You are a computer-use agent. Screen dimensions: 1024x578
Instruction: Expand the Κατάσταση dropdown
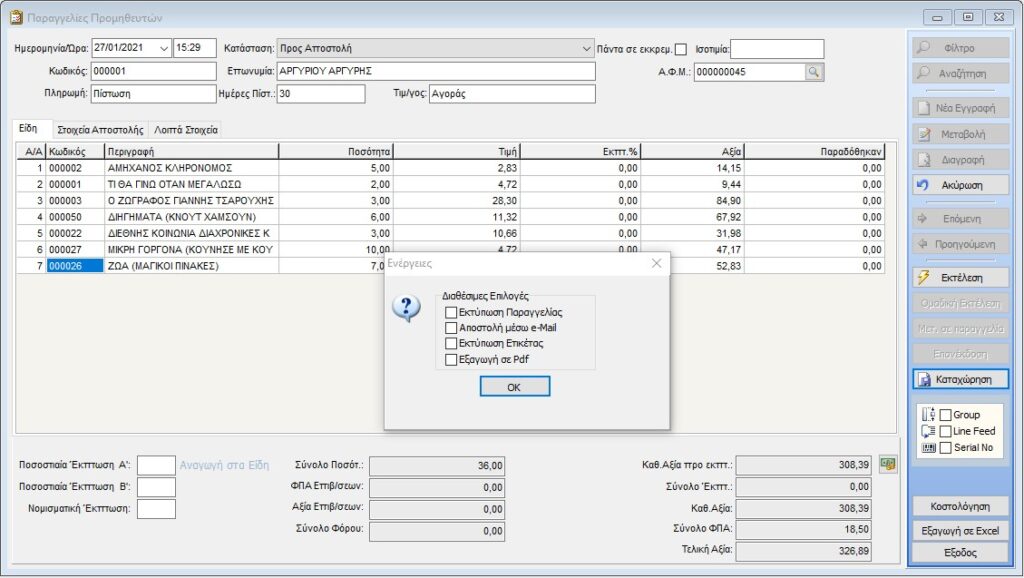[x=586, y=48]
